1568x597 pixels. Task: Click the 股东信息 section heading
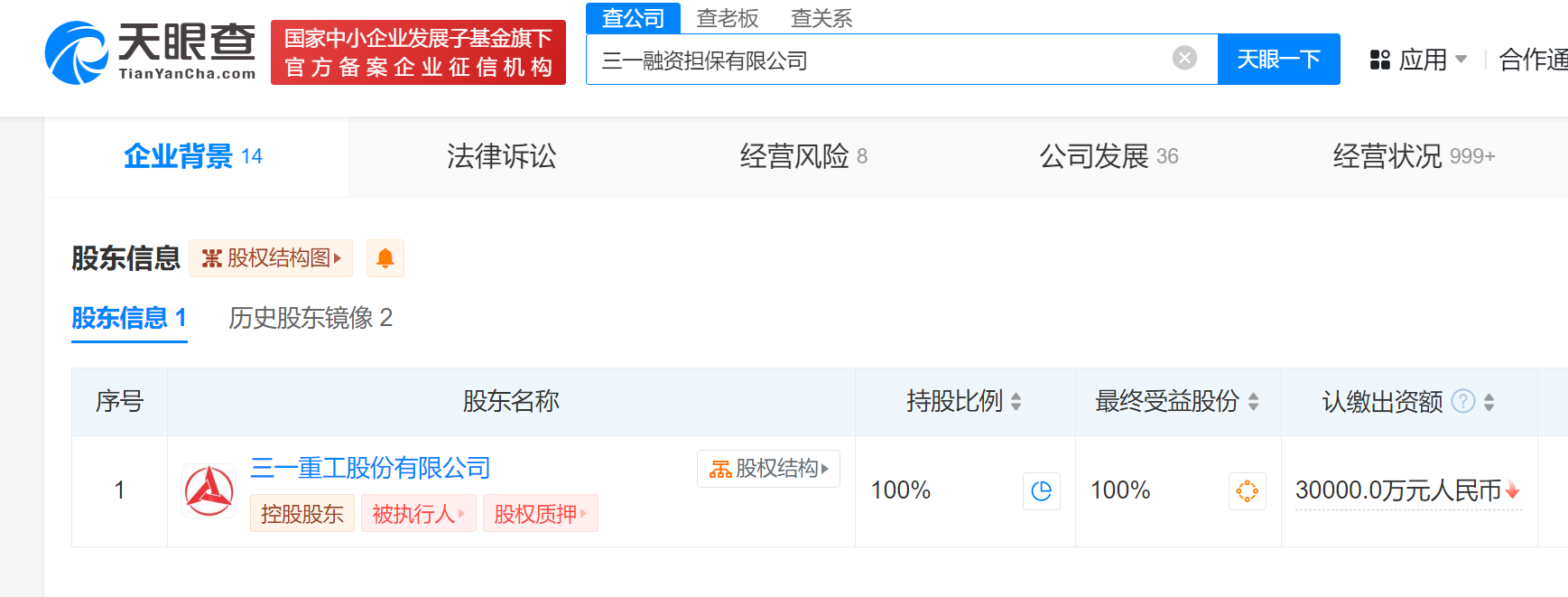point(126,258)
